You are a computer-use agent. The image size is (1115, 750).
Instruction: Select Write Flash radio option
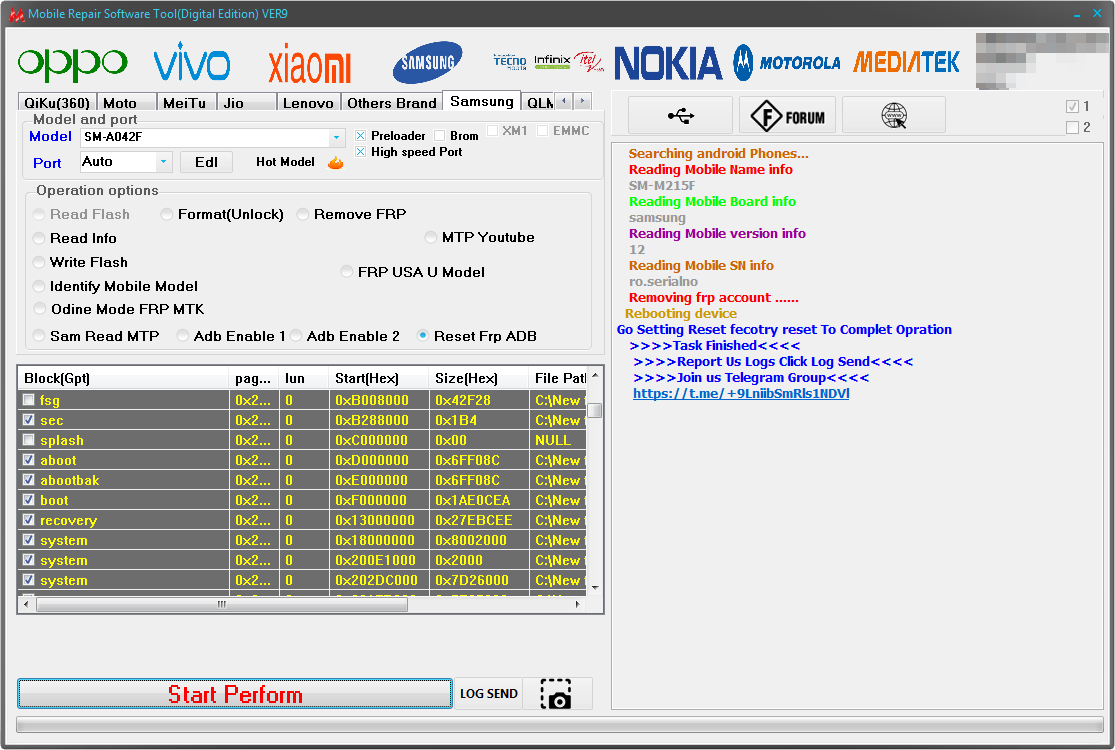coord(40,262)
